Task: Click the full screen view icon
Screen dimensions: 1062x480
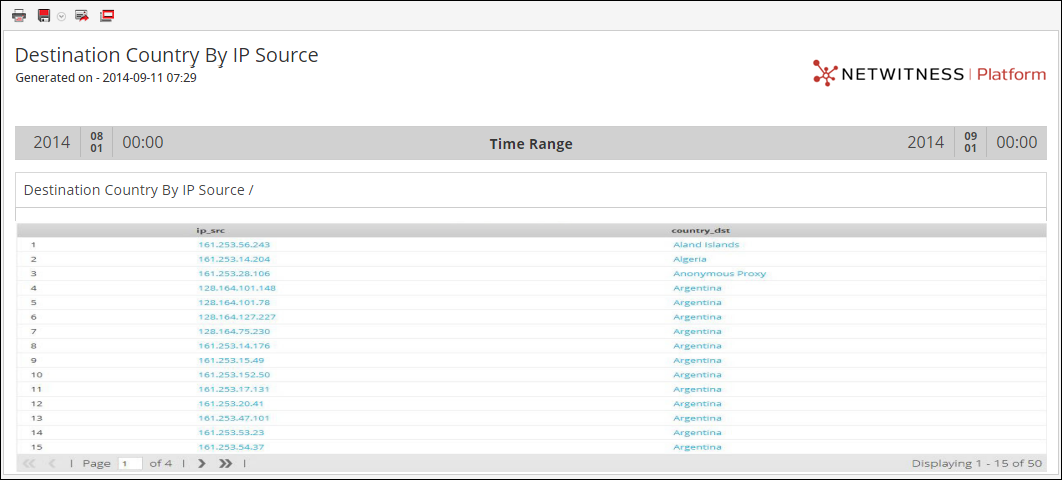Action: click(107, 16)
